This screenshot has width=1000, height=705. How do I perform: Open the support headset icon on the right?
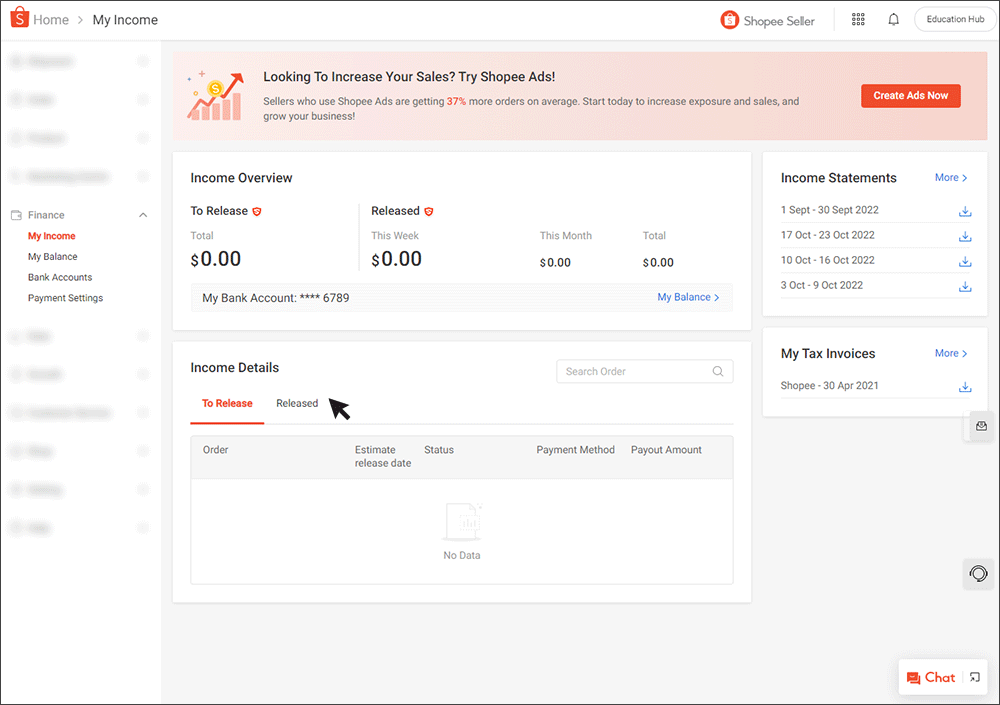978,574
